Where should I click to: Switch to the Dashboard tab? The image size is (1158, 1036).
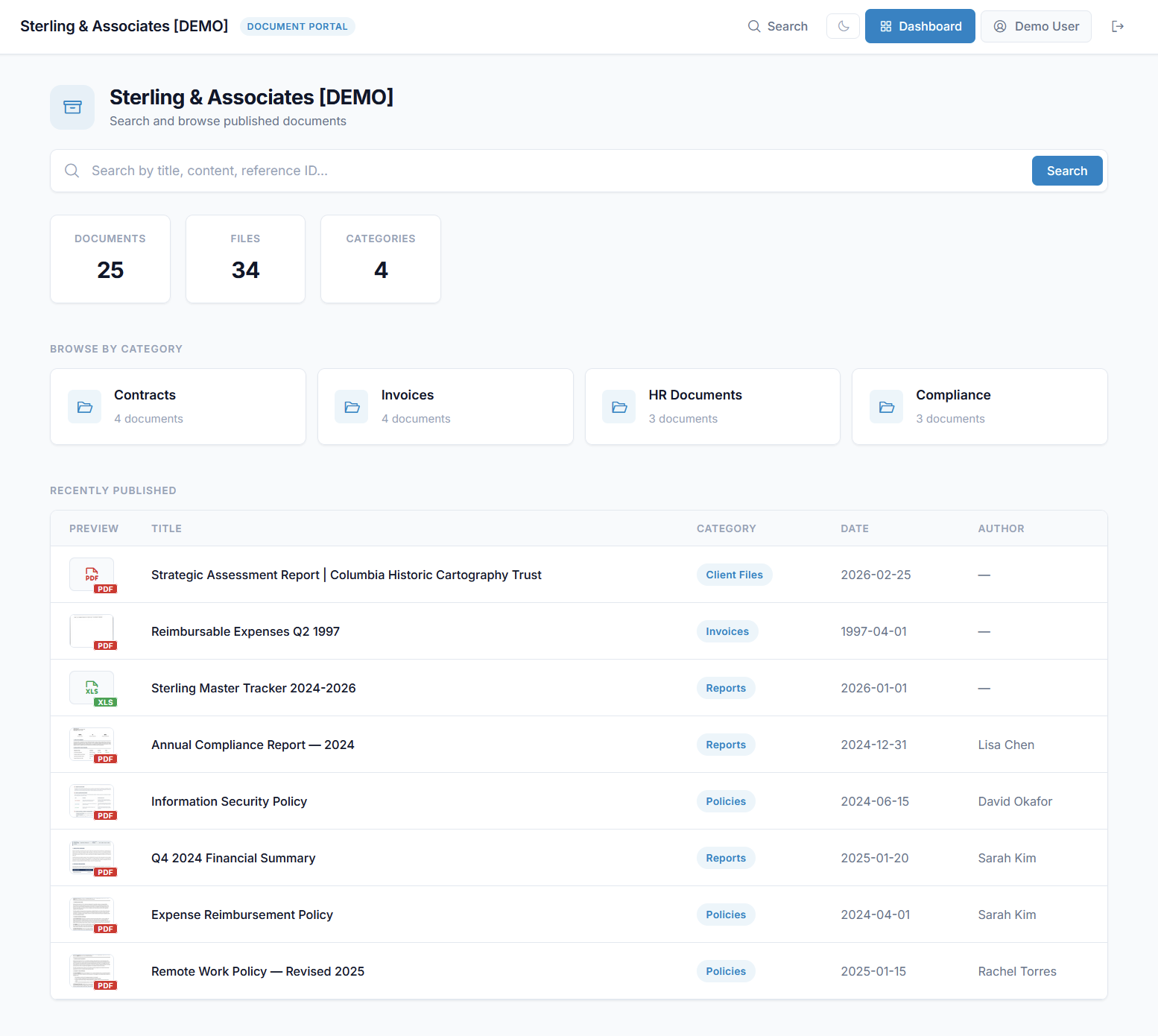pos(920,26)
